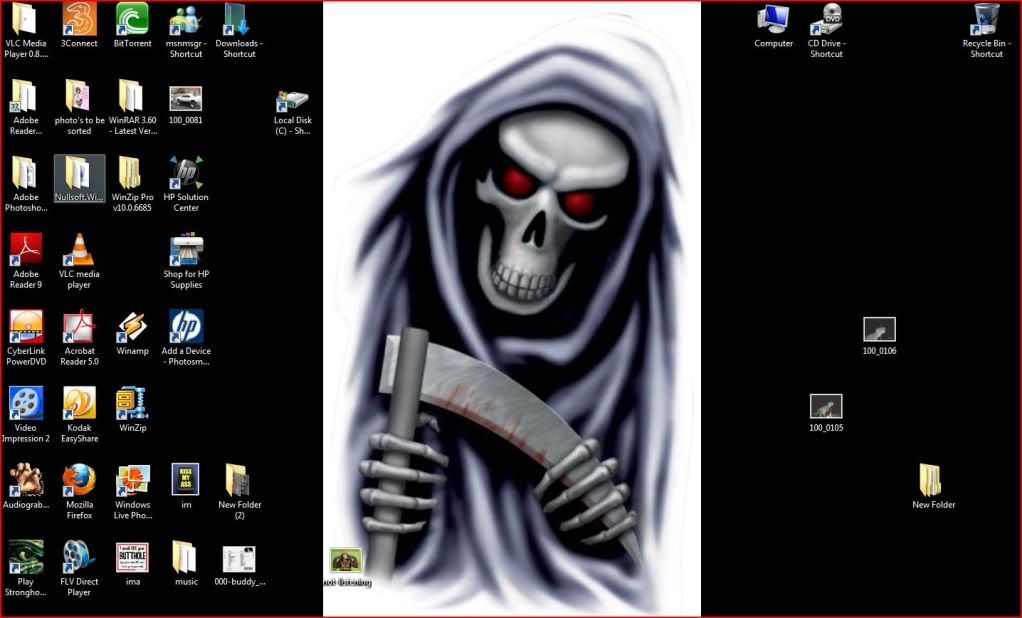Open CyberLink PowerDVD
The width and height of the screenshot is (1022, 618).
tap(25, 330)
